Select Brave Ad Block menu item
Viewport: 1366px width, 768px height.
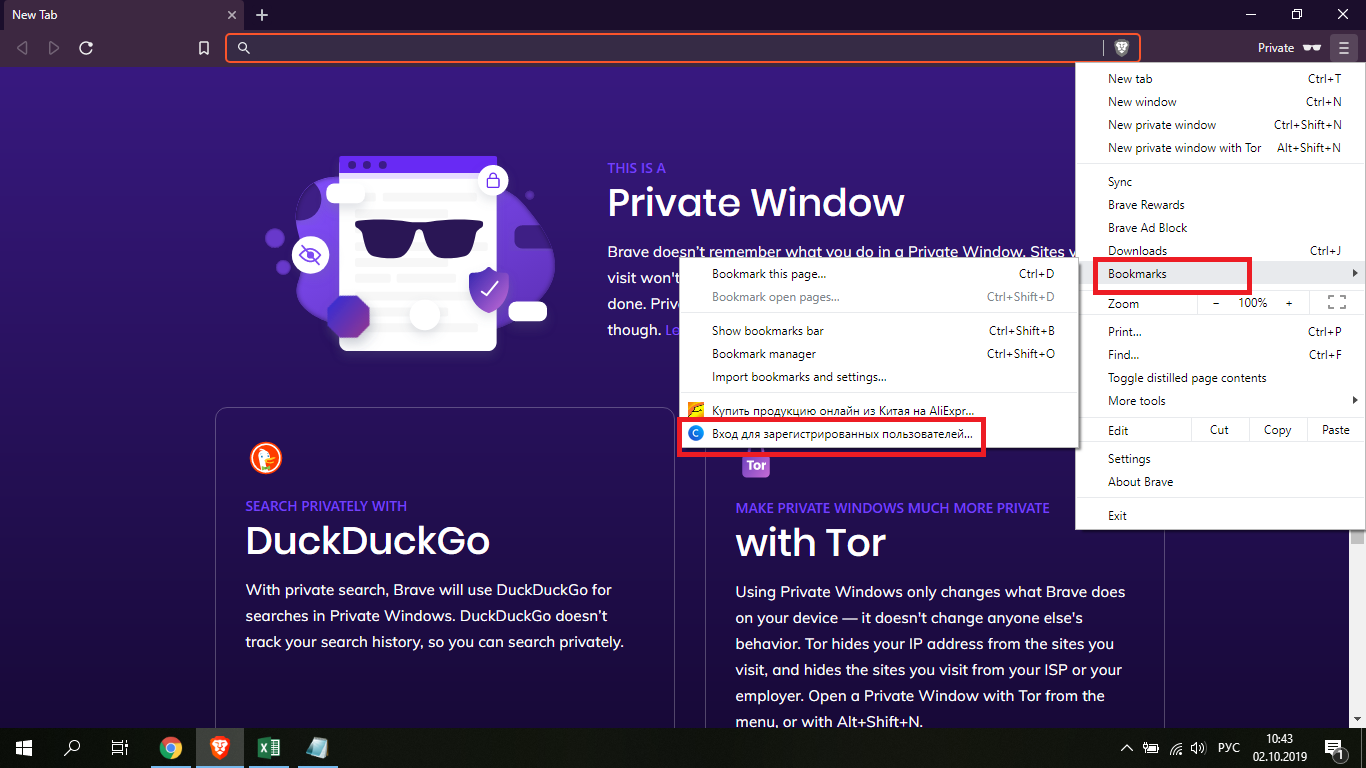point(1220,228)
